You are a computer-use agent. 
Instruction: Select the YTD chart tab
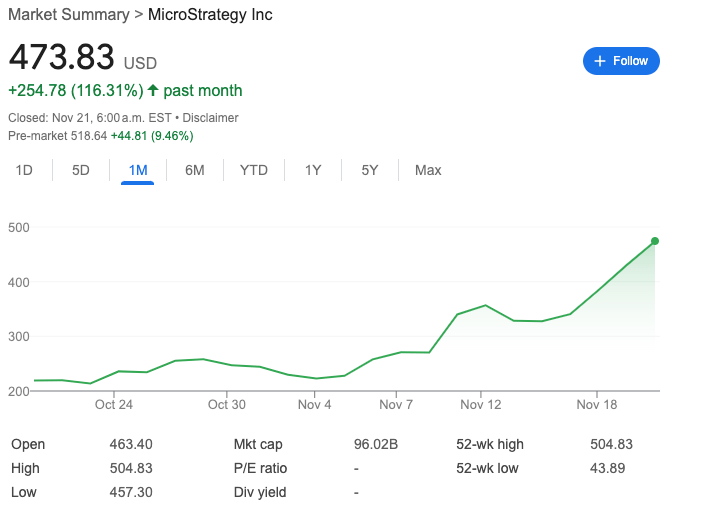pos(254,170)
